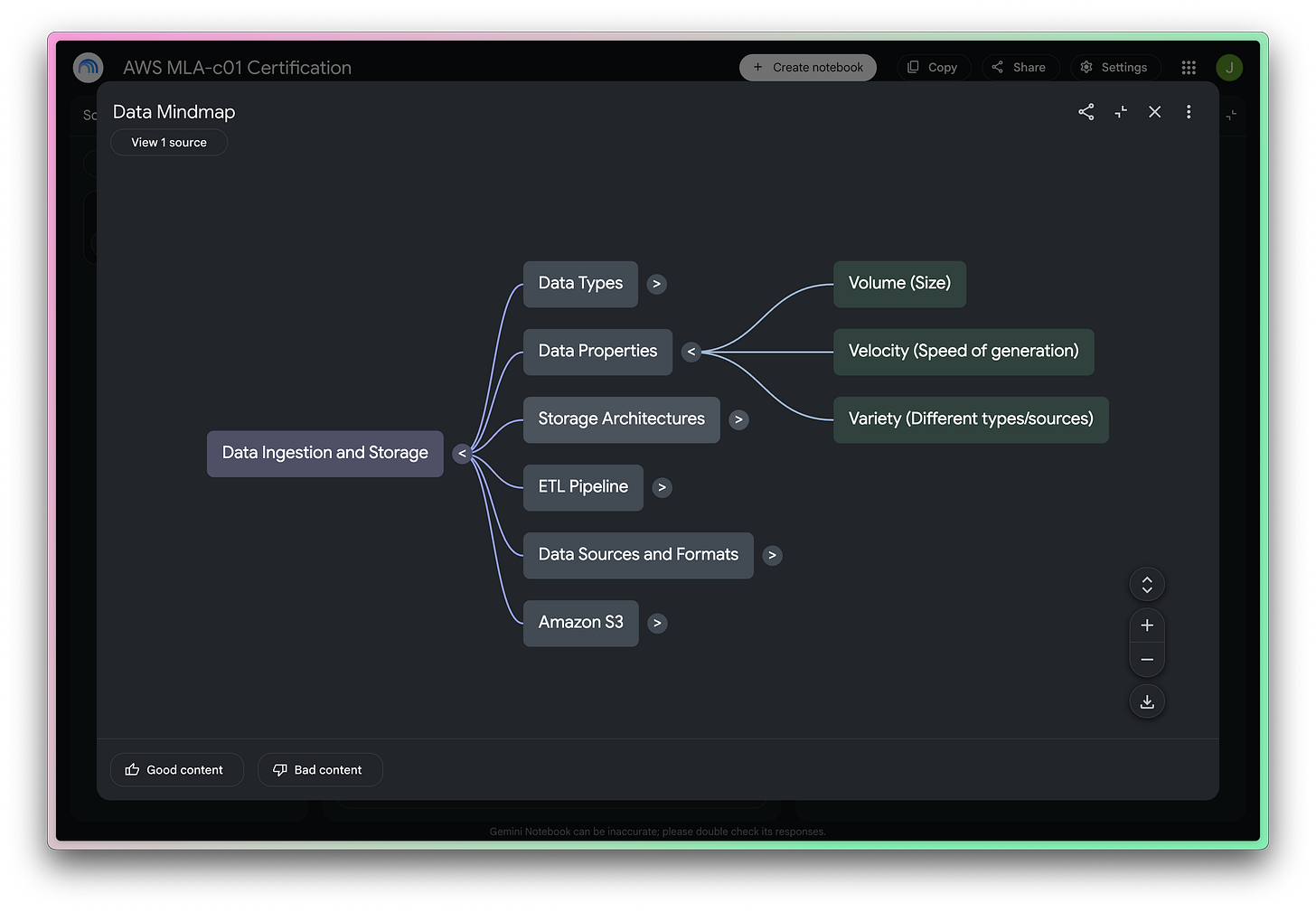
Task: Select the Storage Architectures node label
Action: click(x=621, y=419)
